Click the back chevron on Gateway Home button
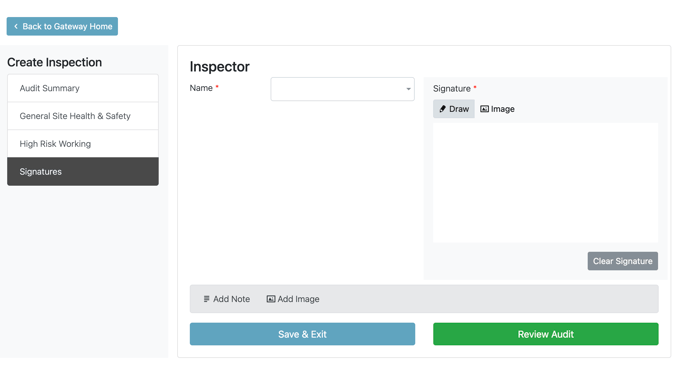 pyautogui.click(x=16, y=26)
